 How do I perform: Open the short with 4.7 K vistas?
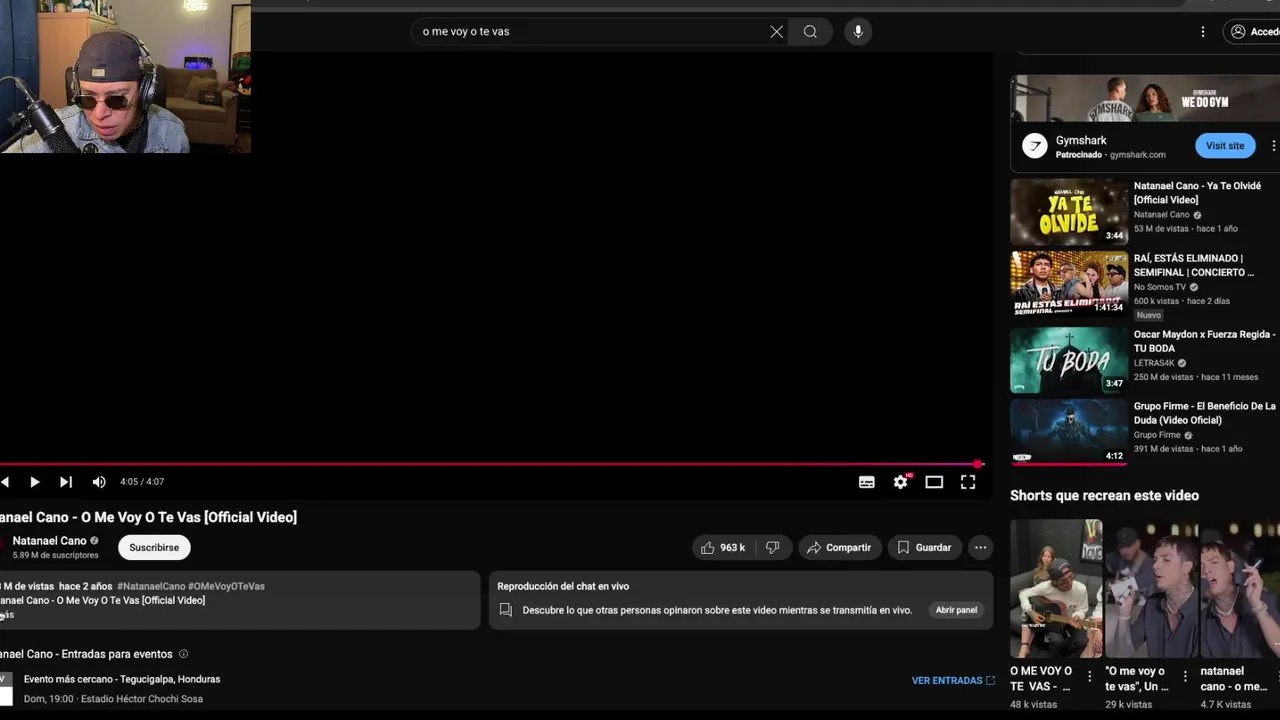coord(1240,588)
